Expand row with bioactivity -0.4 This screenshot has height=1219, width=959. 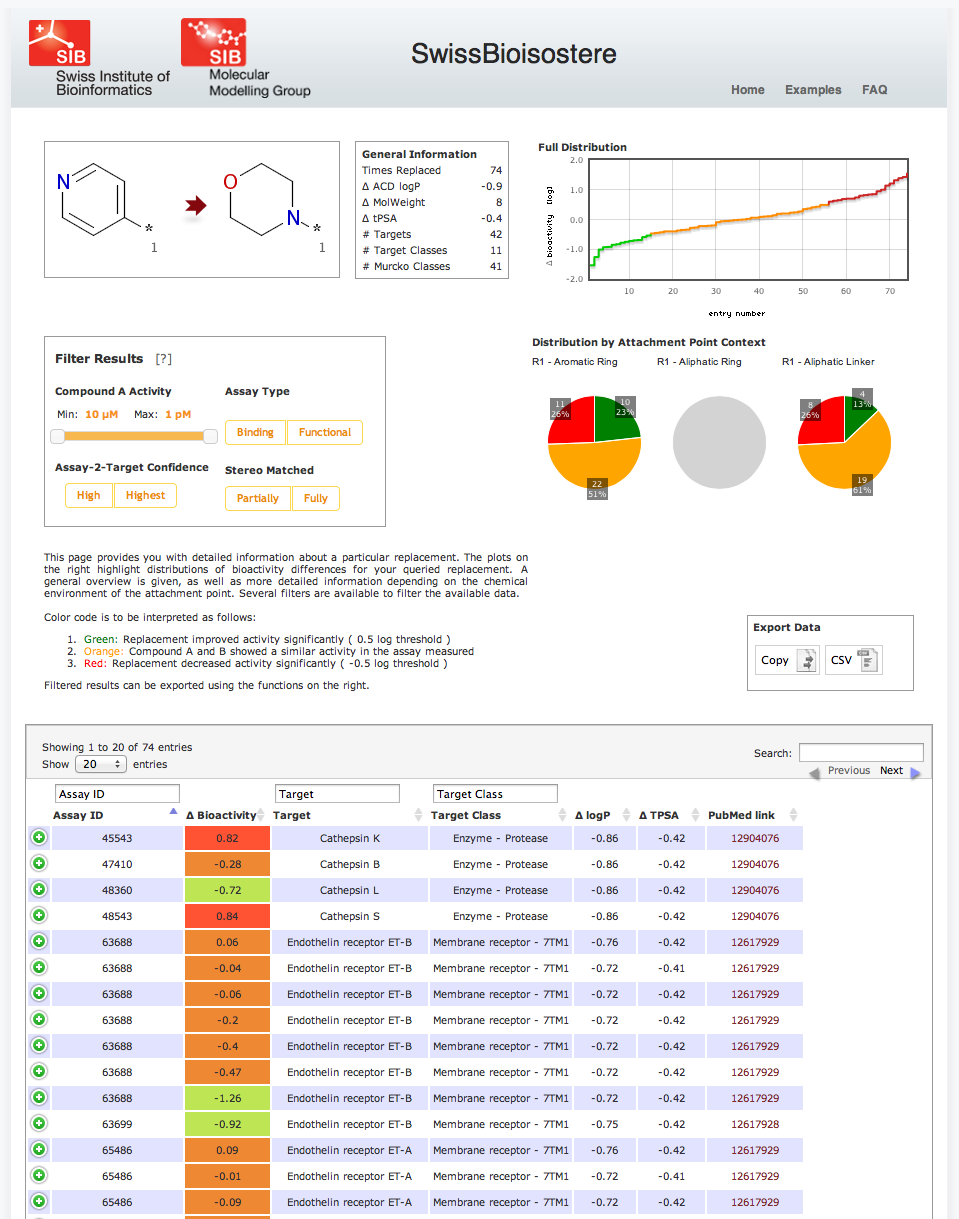tap(39, 1046)
